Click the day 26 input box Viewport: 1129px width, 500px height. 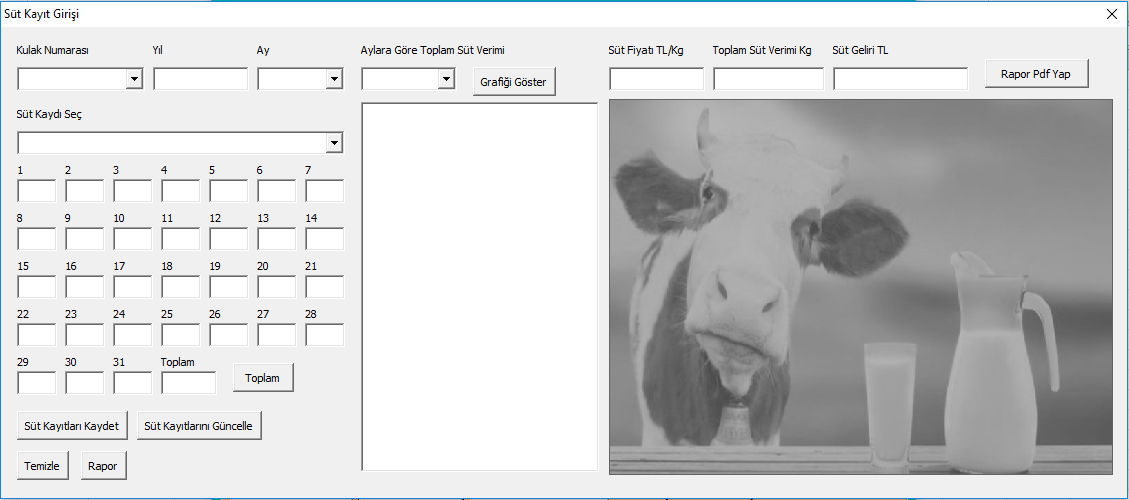(229, 335)
